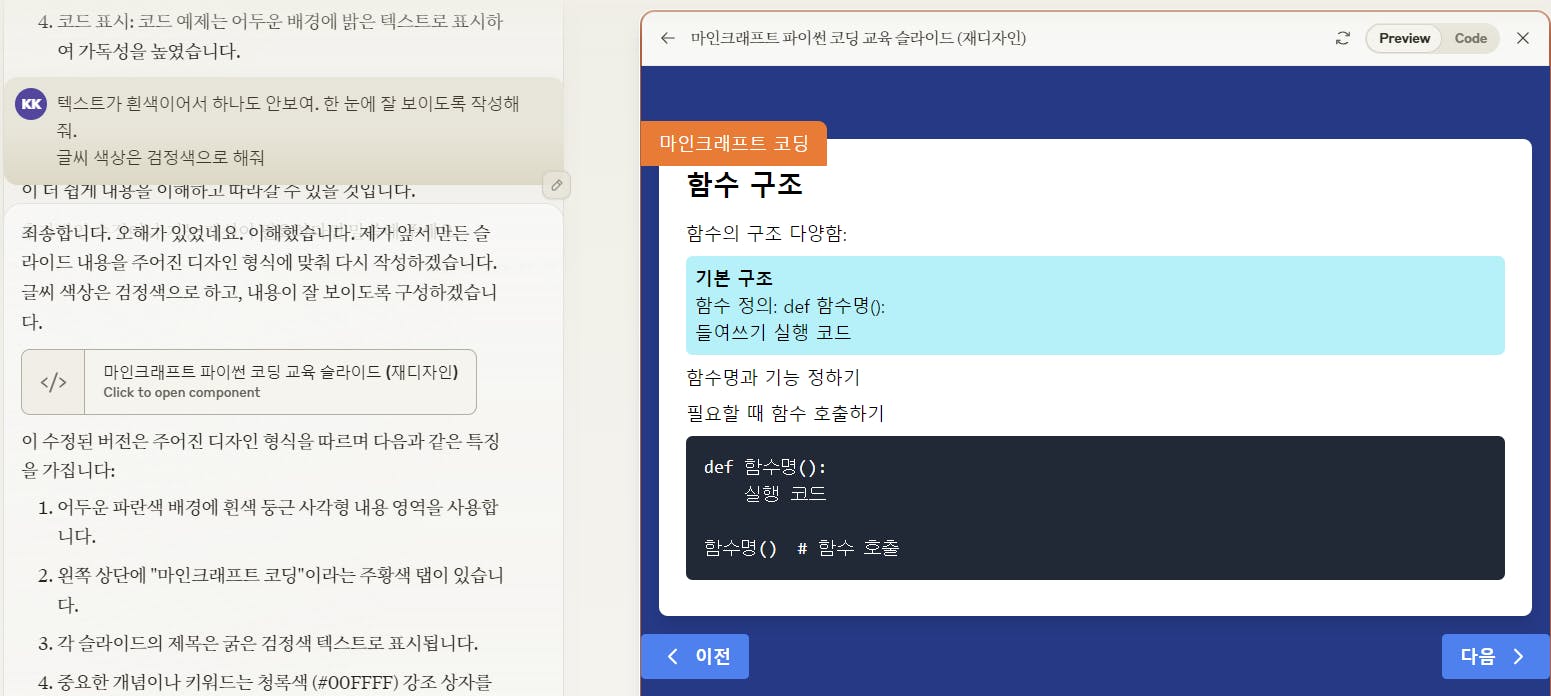Image resolution: width=1551 pixels, height=696 pixels.
Task: Edit the user message with pencil icon
Action: pos(557,184)
